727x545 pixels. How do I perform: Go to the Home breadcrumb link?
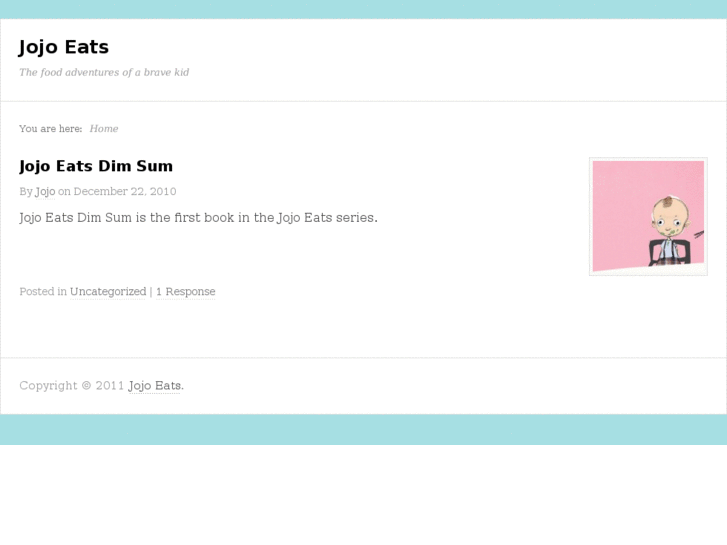(104, 129)
